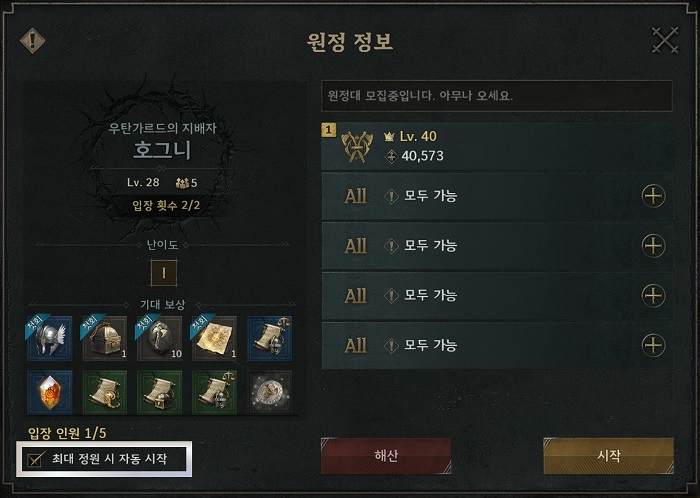The height and width of the screenshot is (498, 700).
Task: Select the treasure chest reward icon
Action: (105, 338)
